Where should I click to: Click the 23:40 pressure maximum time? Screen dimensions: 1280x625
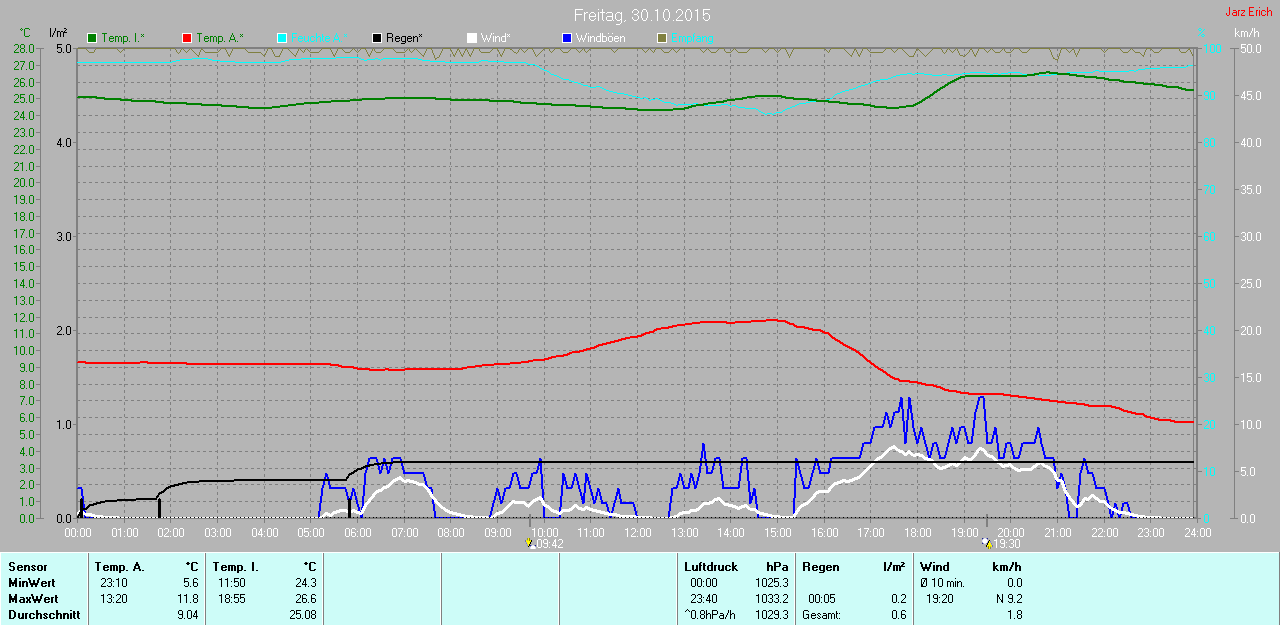point(704,599)
